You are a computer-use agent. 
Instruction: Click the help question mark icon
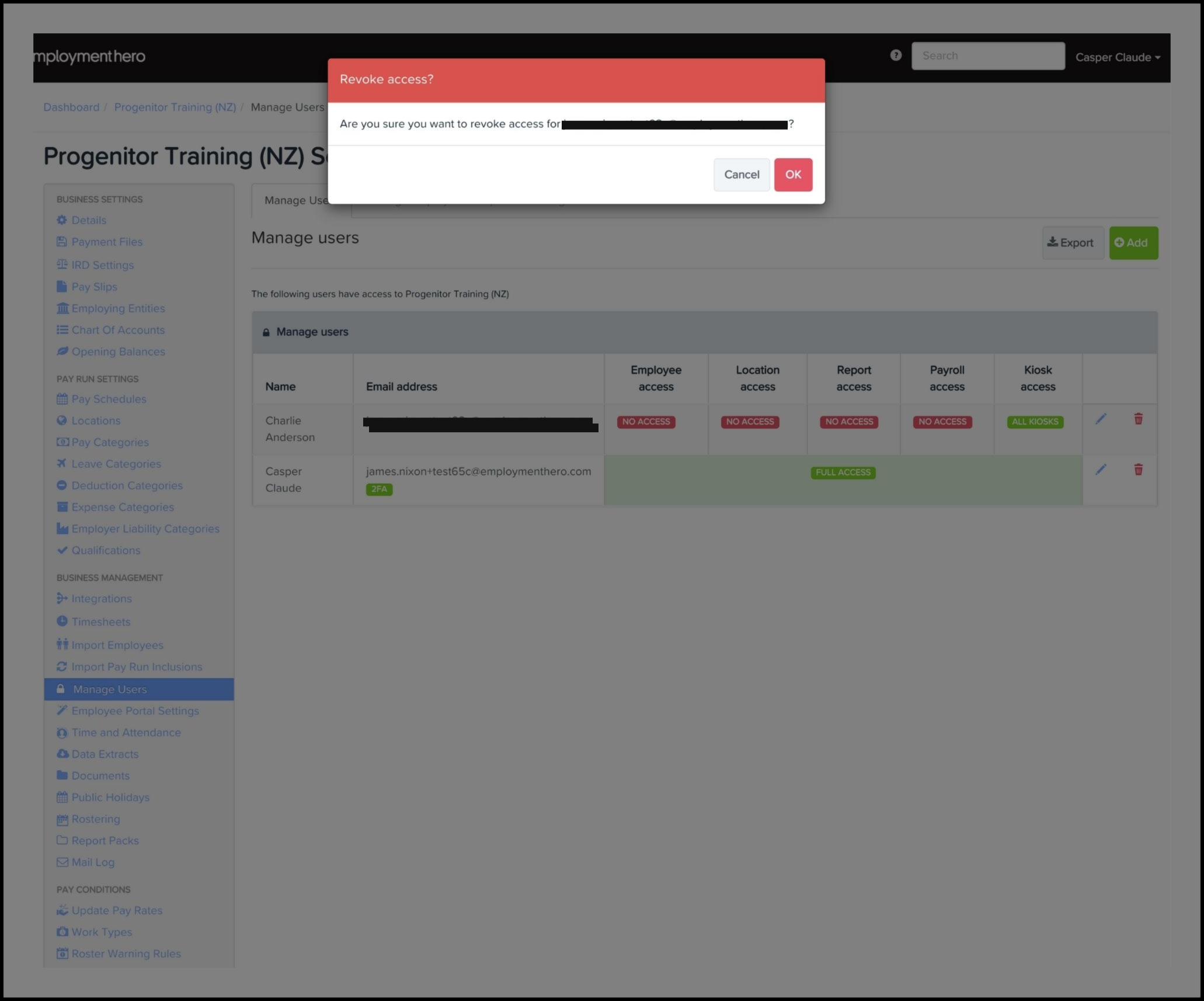point(896,55)
